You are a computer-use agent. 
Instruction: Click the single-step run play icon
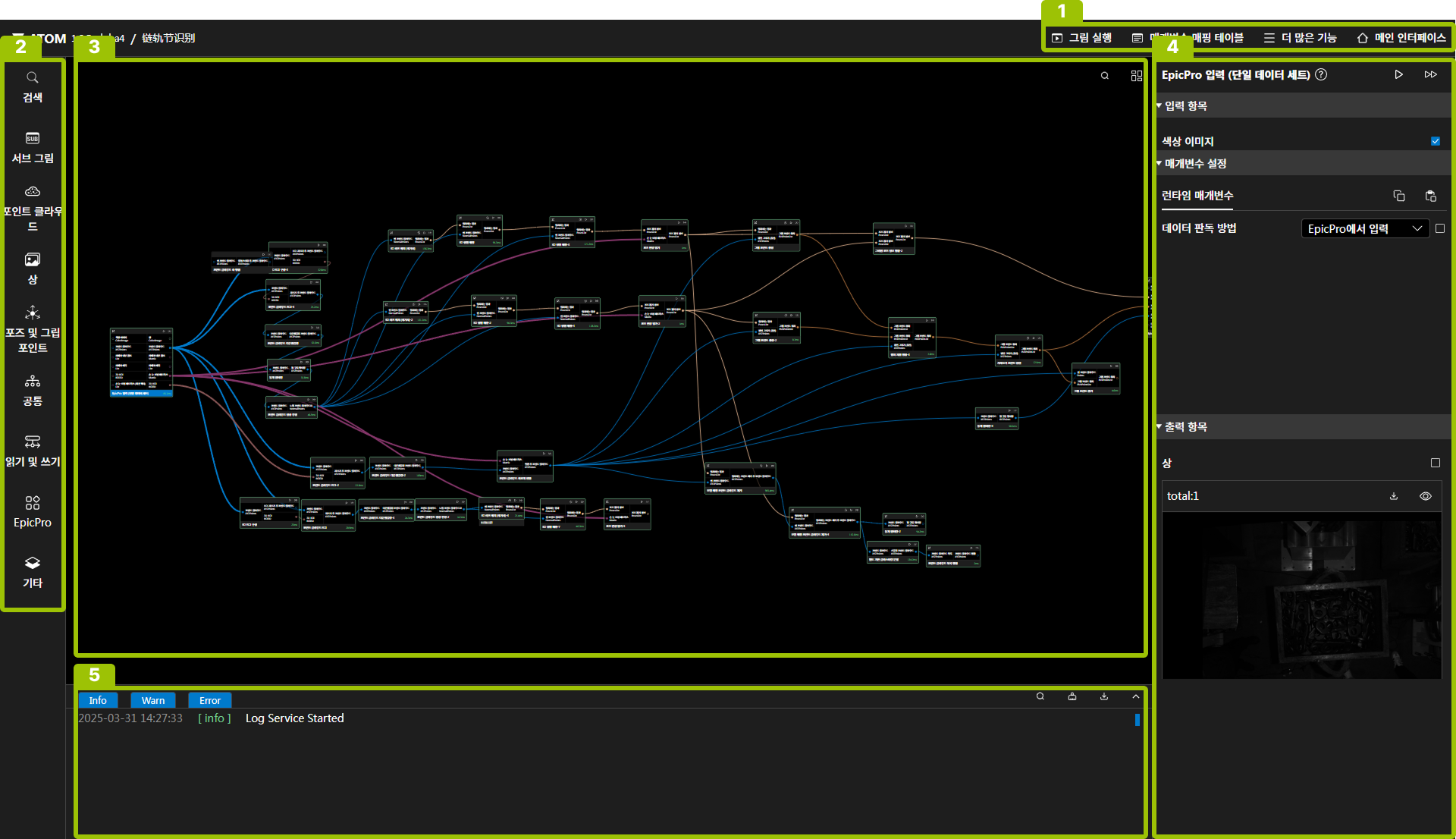1398,74
